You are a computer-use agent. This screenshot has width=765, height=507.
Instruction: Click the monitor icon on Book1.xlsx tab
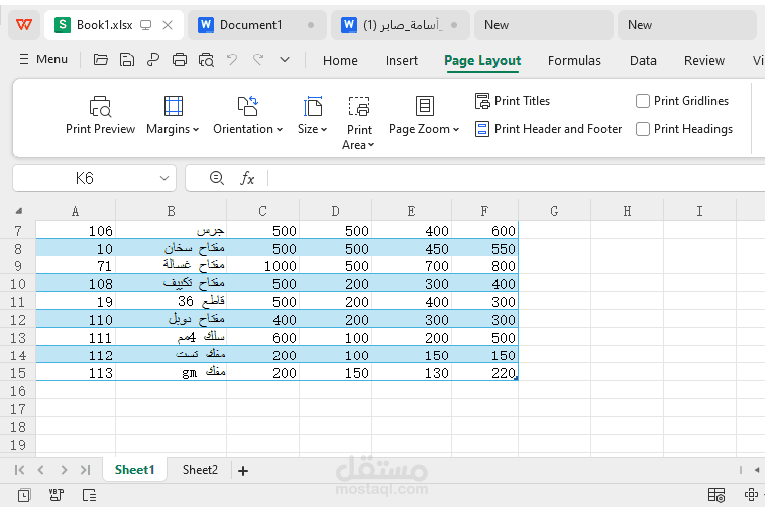coord(145,25)
